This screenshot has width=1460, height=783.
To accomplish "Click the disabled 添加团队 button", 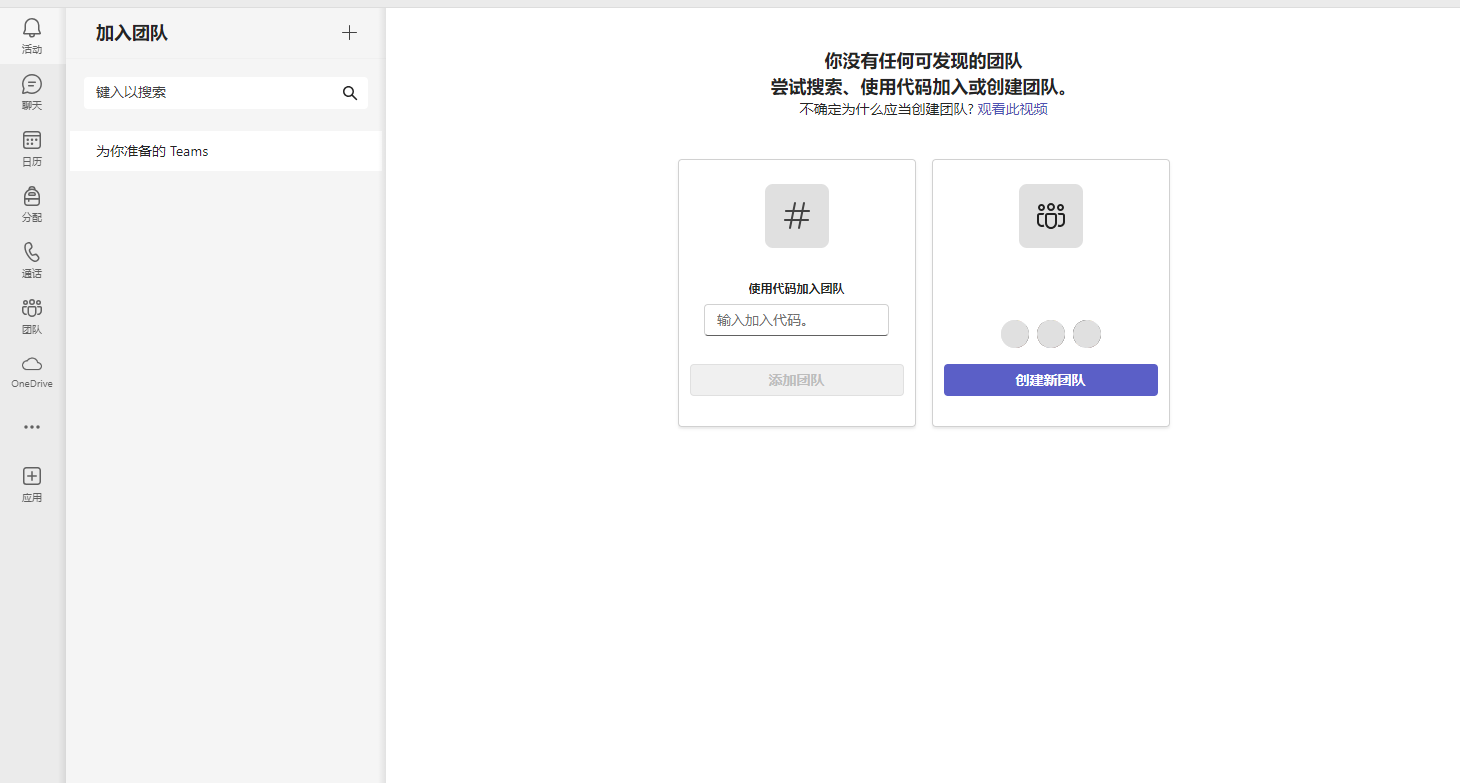I will pyautogui.click(x=797, y=380).
